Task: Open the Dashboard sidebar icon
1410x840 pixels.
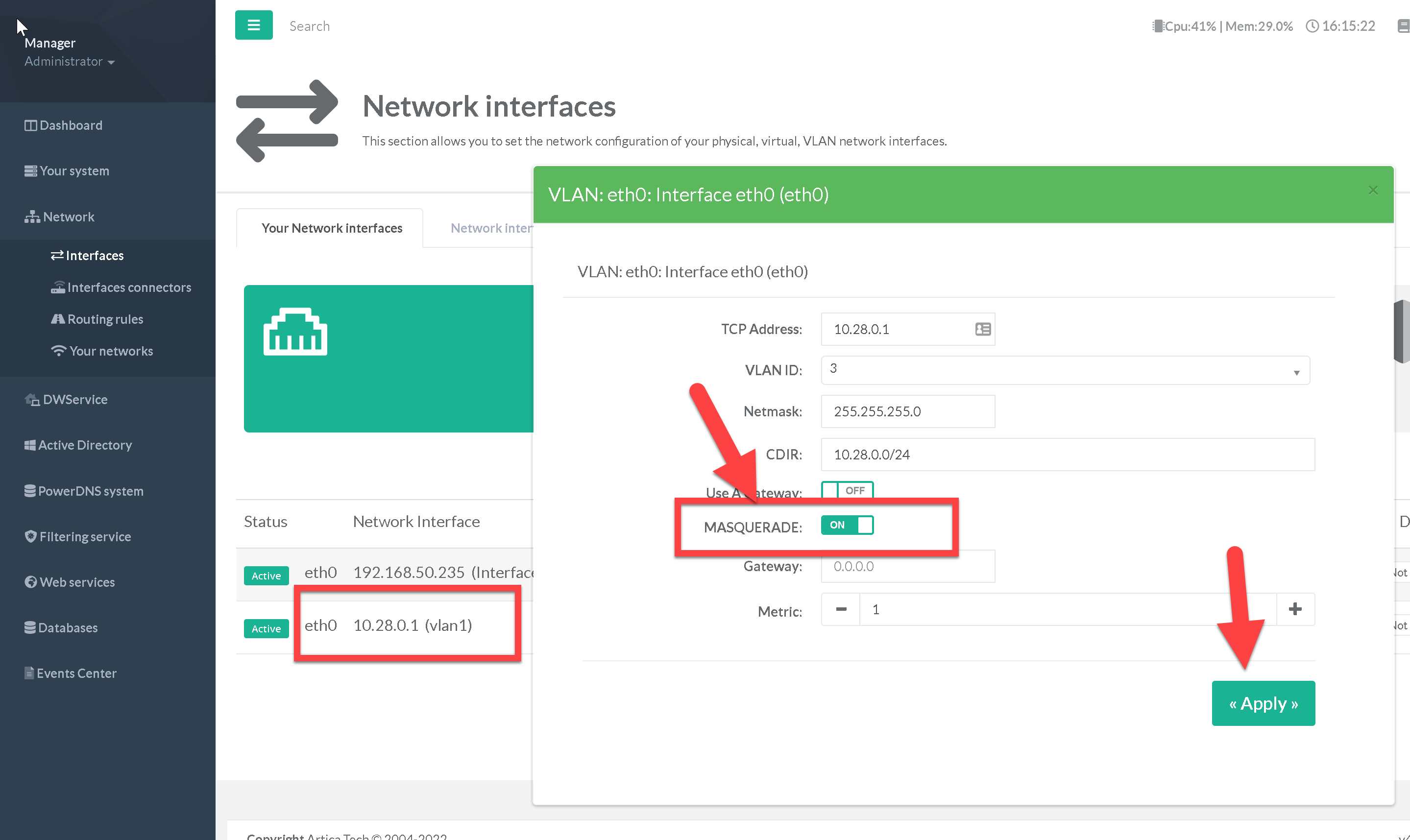Action: (x=30, y=125)
